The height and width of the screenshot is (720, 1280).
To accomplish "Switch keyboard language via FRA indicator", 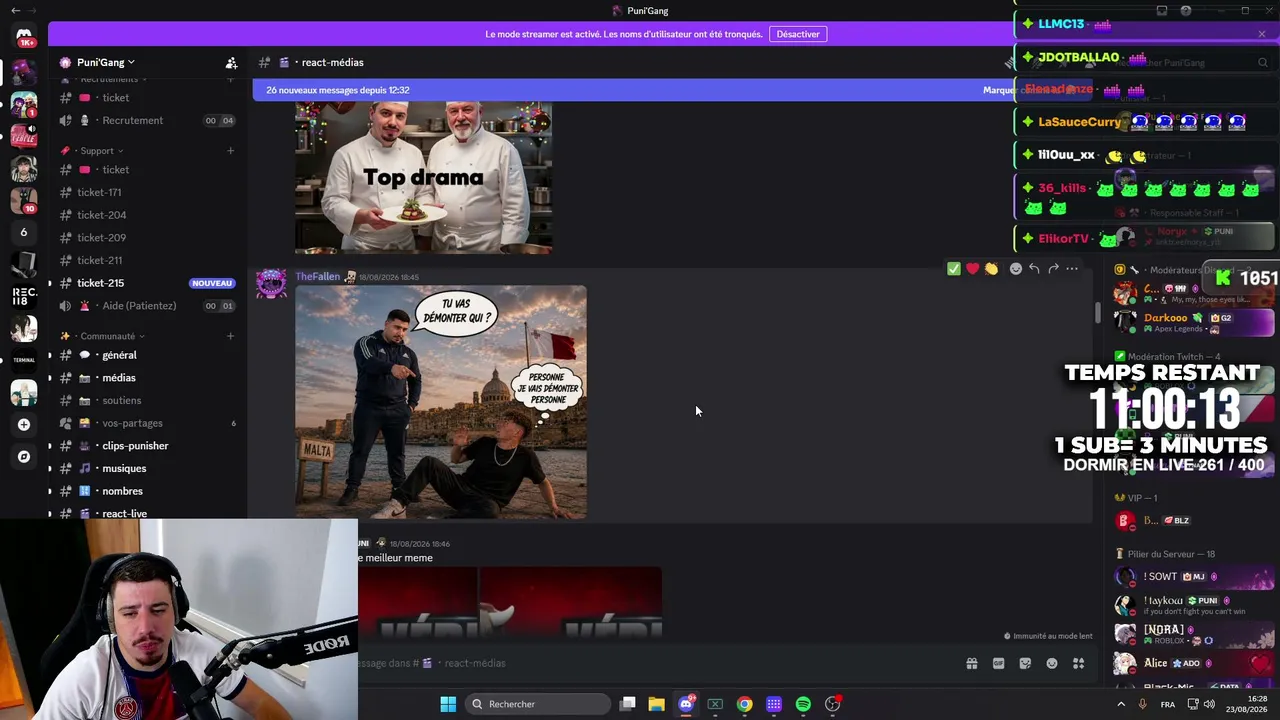I will pyautogui.click(x=1168, y=704).
